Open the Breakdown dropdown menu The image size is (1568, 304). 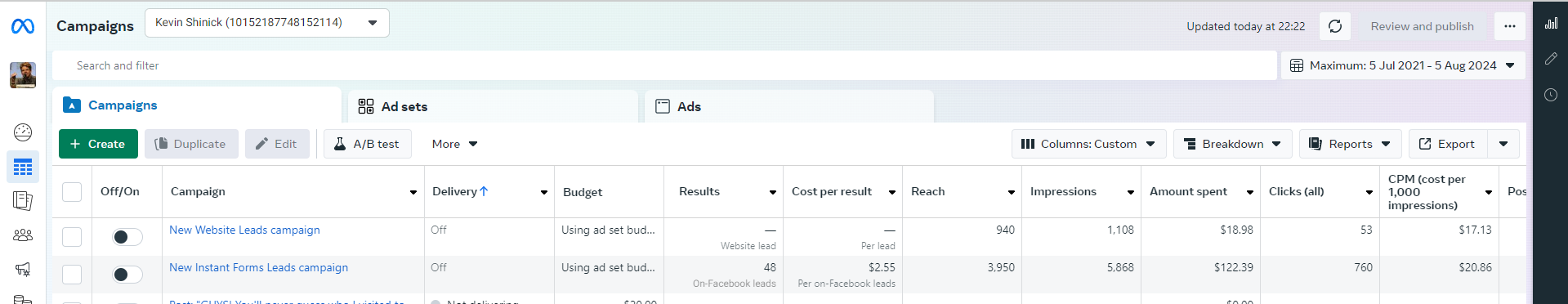[1233, 144]
